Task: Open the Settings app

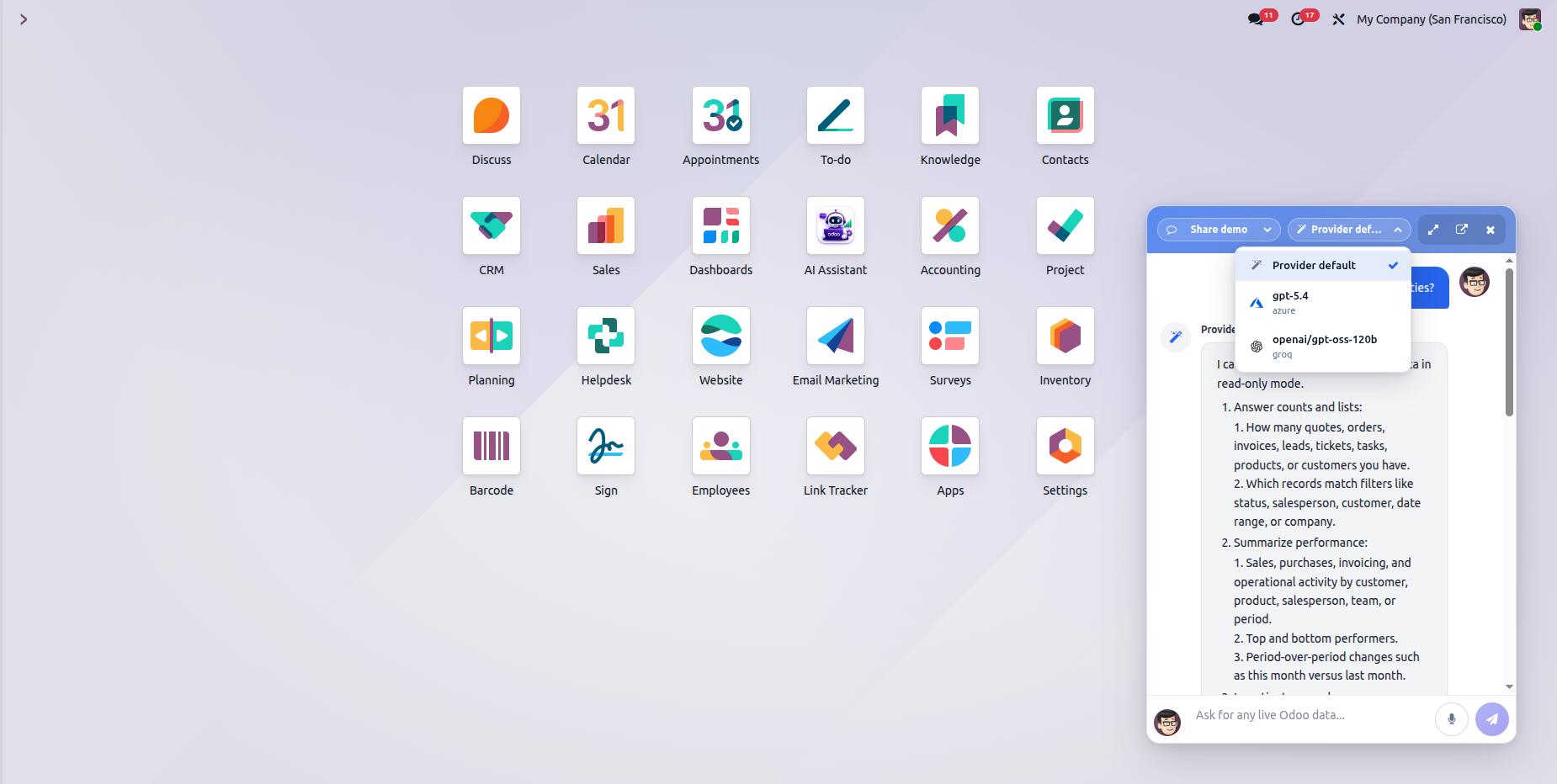Action: tap(1065, 446)
